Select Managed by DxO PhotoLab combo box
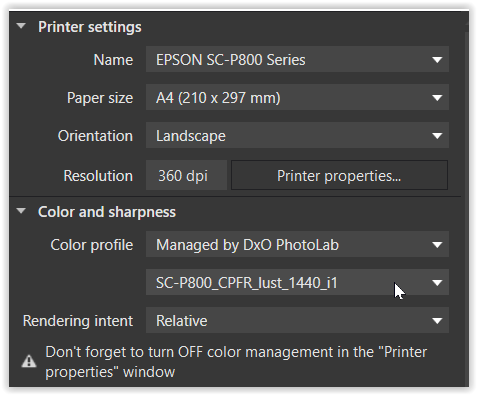 pos(297,245)
